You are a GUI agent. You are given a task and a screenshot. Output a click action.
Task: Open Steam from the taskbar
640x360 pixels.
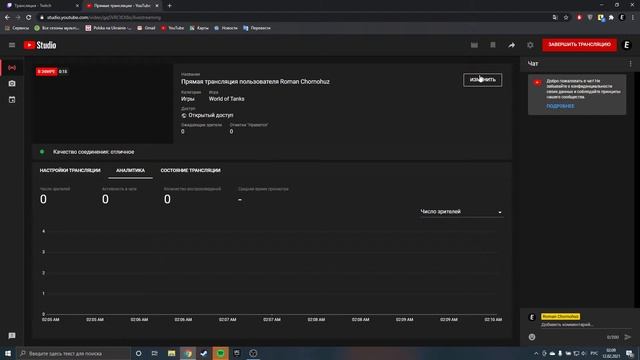pos(204,353)
